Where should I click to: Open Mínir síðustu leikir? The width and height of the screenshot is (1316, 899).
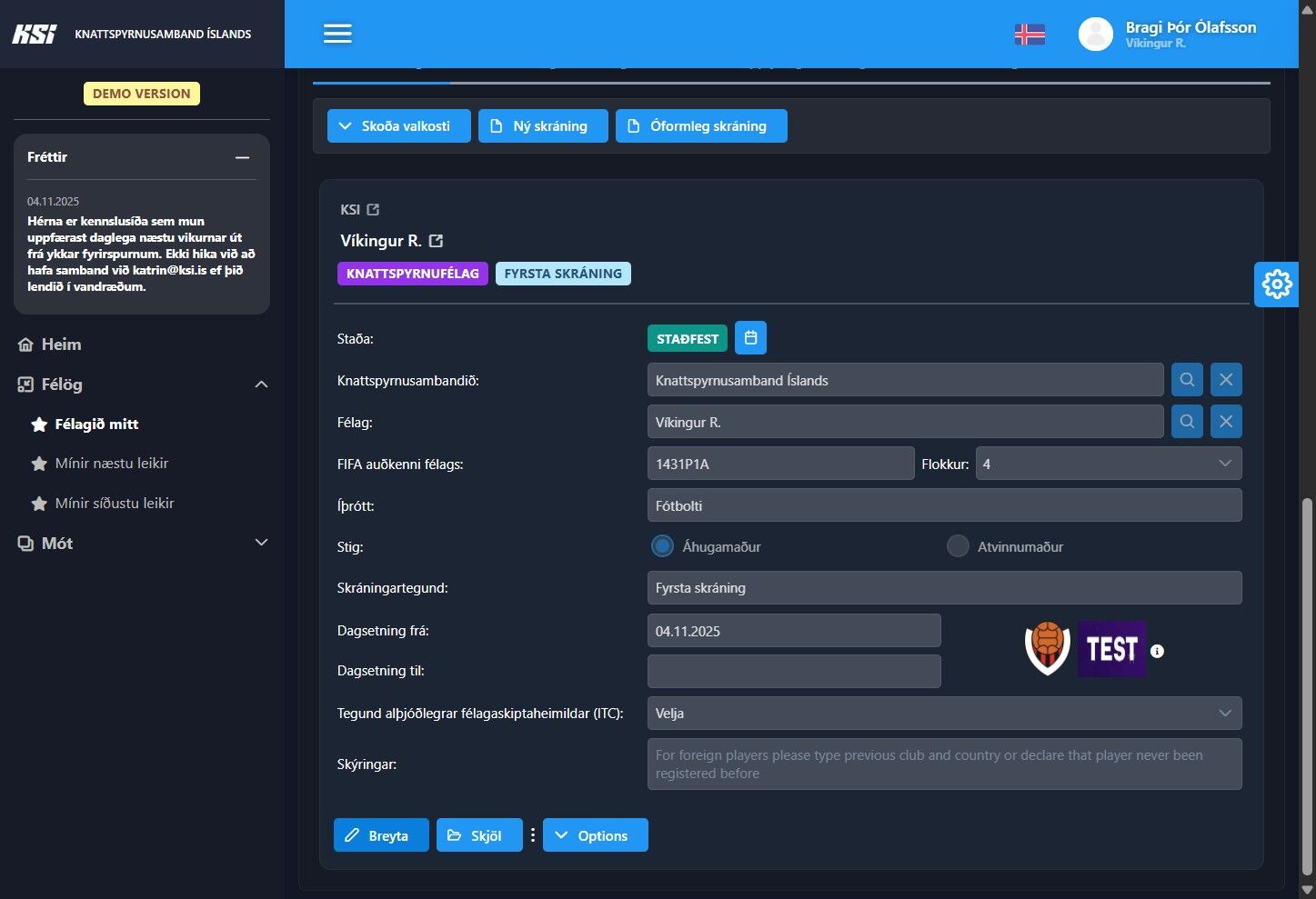coord(115,504)
